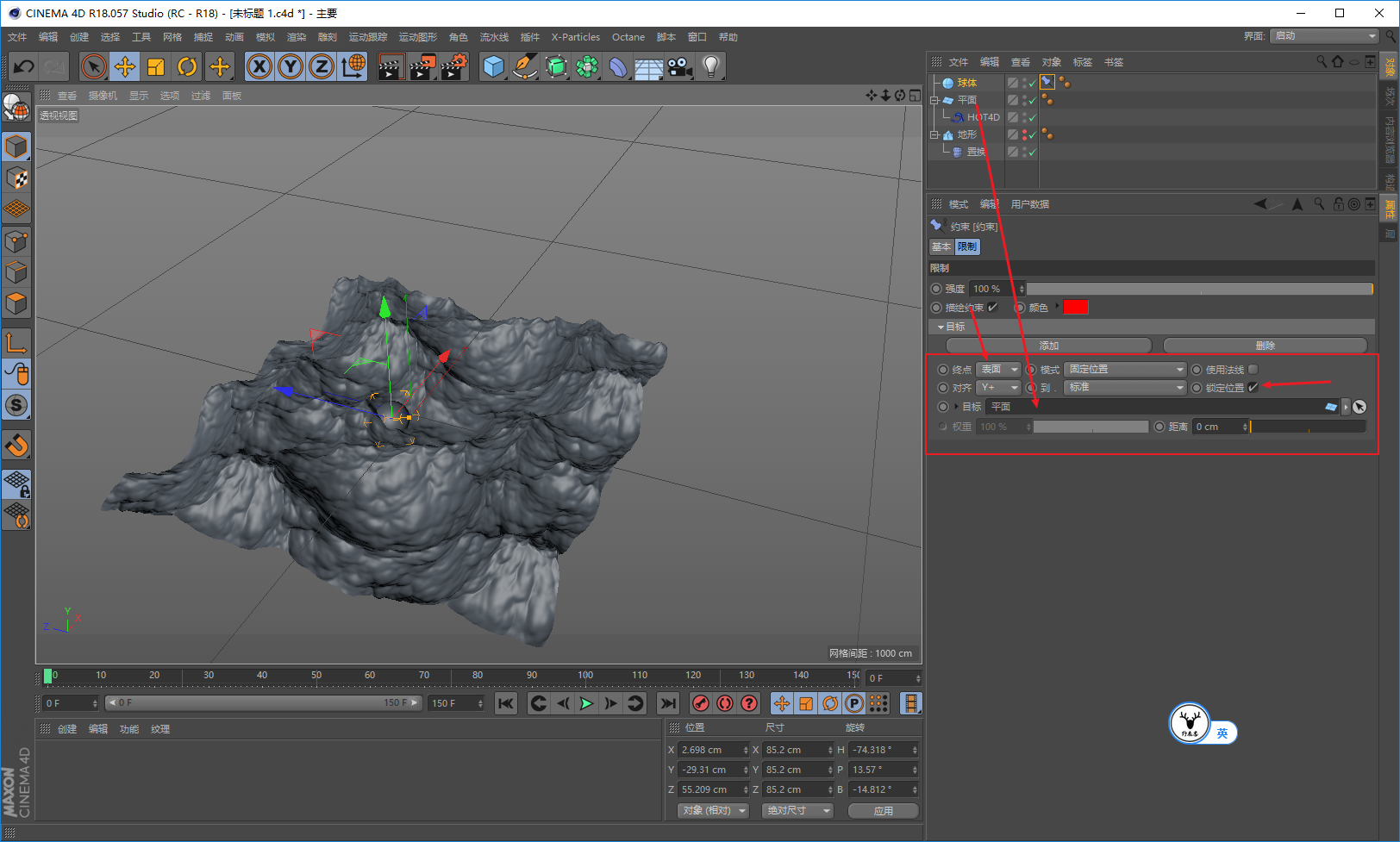Open the 界面 启动 layout dropdown
The width and height of the screenshot is (1400, 842).
(x=1325, y=36)
